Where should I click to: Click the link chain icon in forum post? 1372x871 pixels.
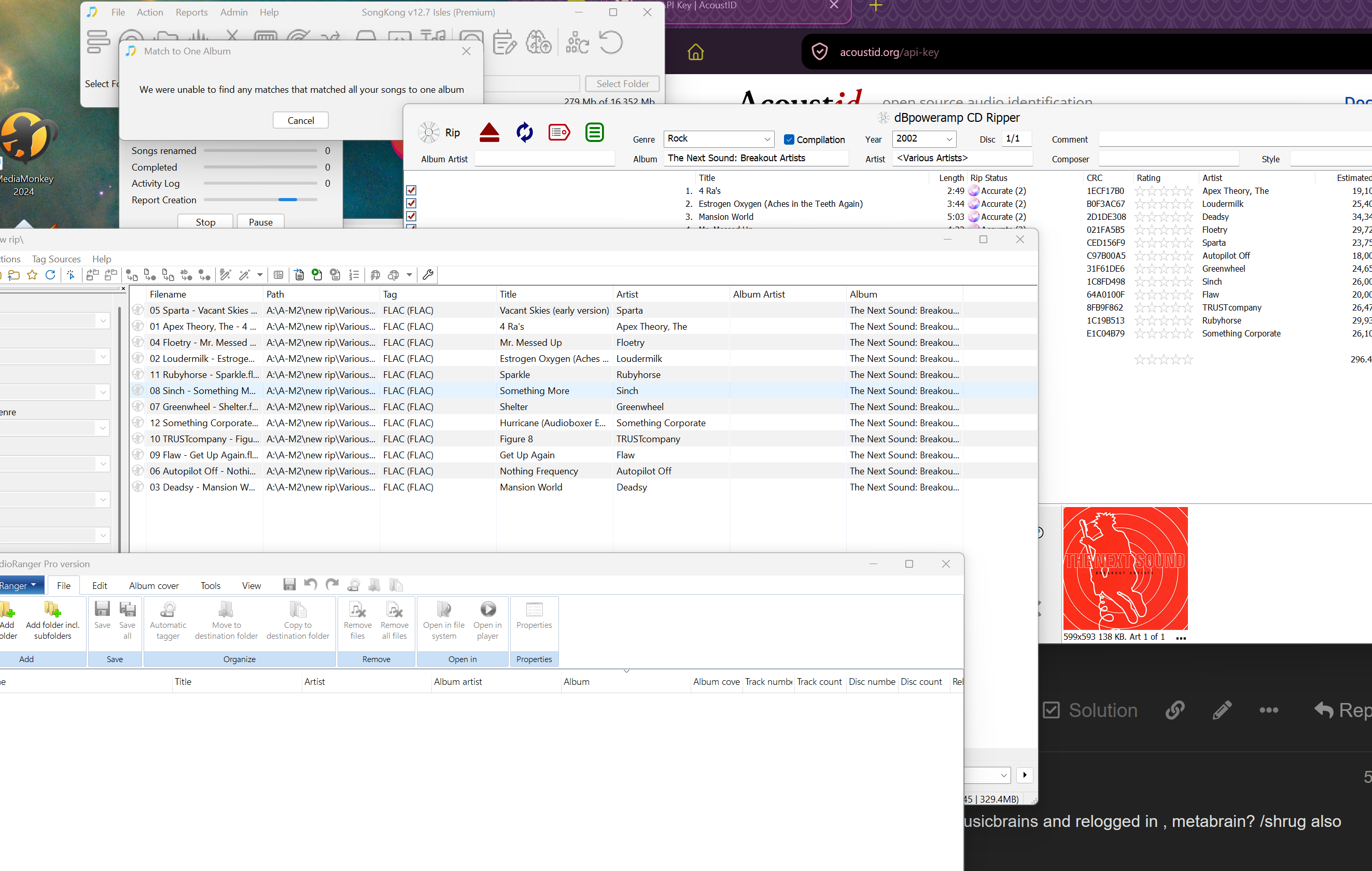(1175, 710)
